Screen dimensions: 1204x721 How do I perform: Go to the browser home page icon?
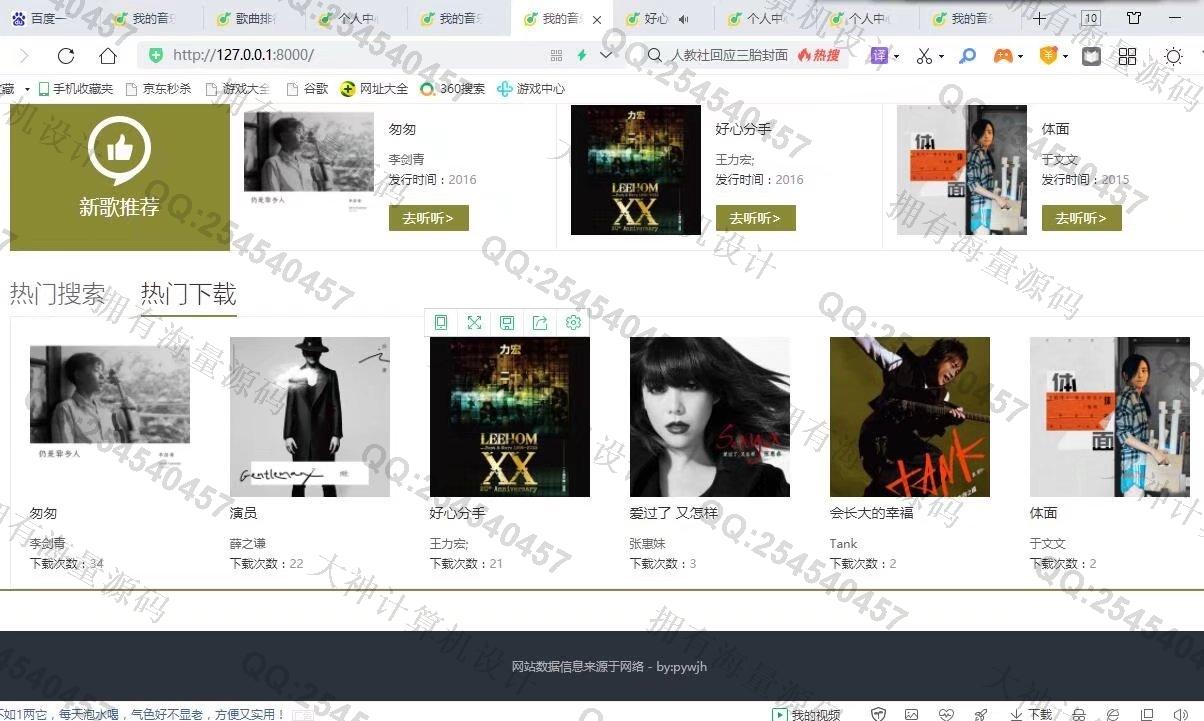click(108, 56)
